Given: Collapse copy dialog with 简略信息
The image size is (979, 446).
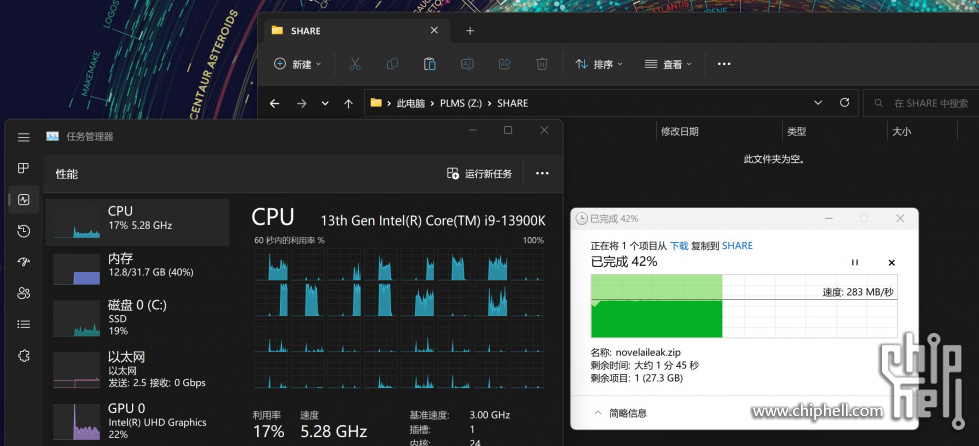Looking at the screenshot, I should pyautogui.click(x=619, y=414).
